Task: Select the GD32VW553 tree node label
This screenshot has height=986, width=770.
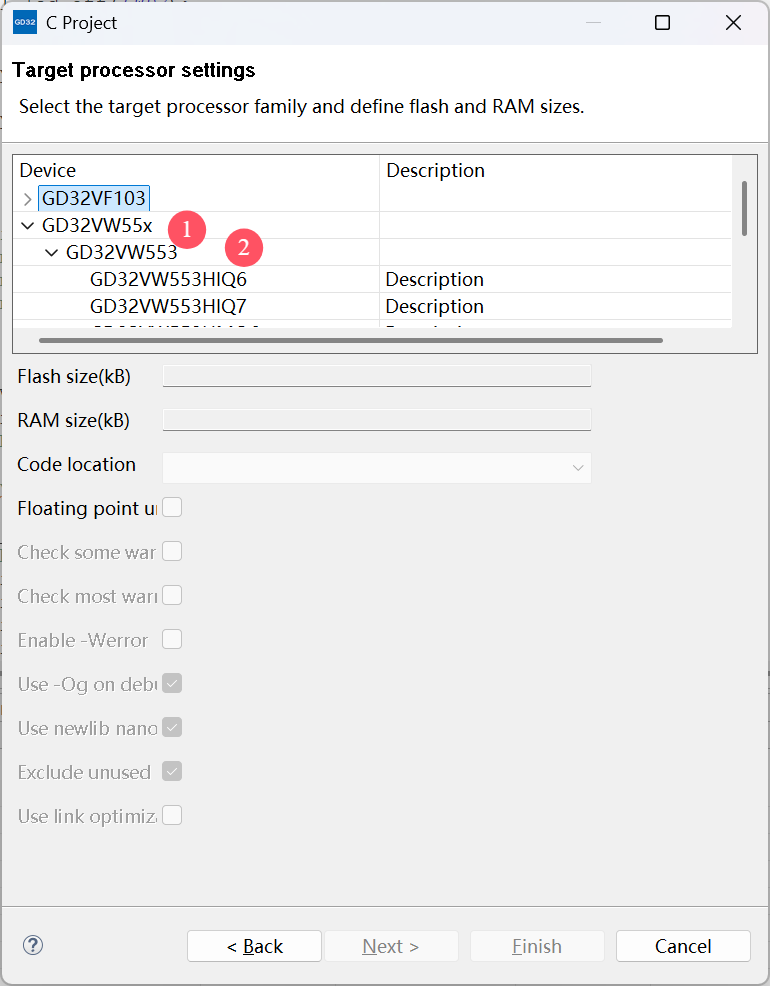Action: [121, 252]
